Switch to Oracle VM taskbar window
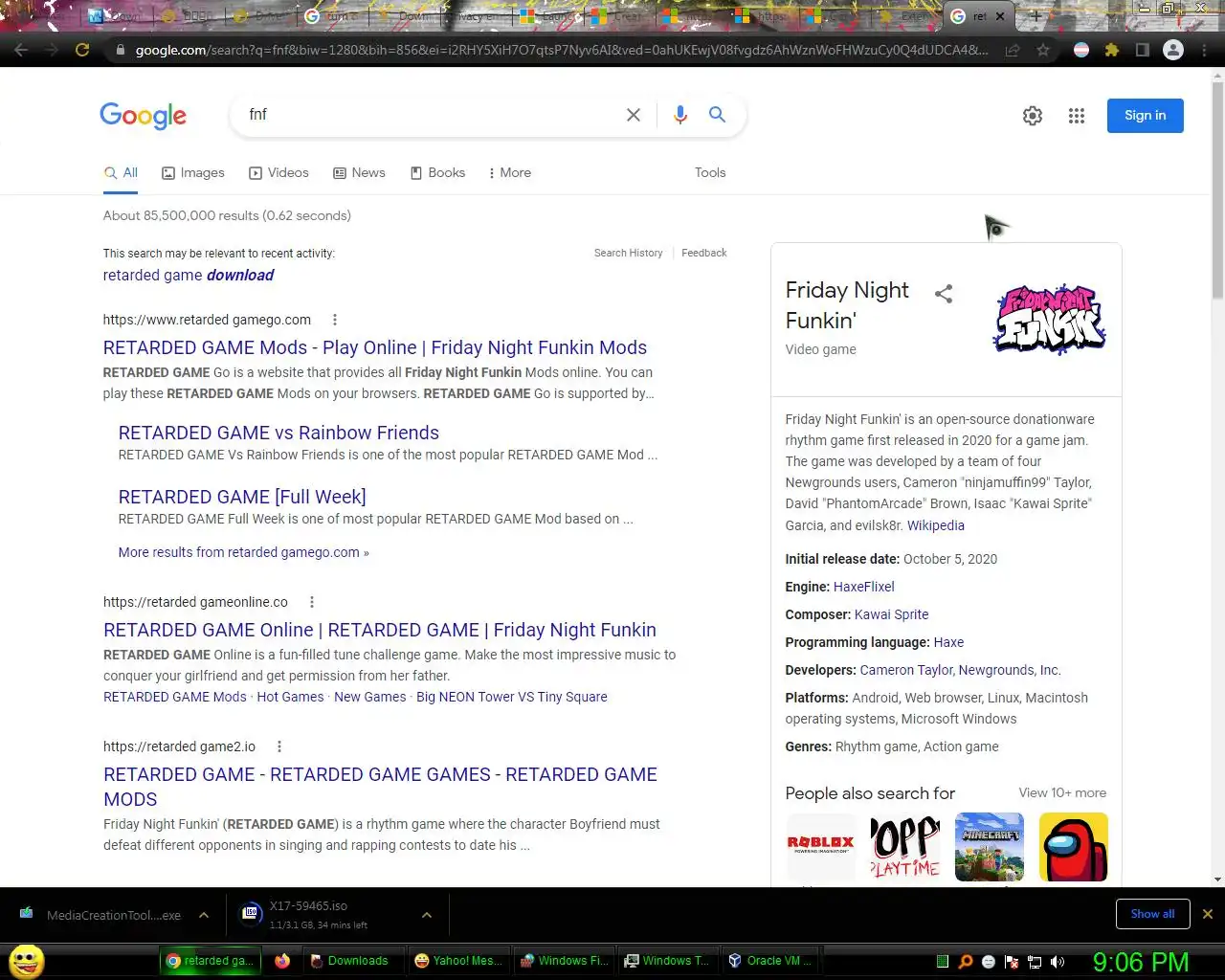This screenshot has width=1225, height=980. [x=769, y=961]
